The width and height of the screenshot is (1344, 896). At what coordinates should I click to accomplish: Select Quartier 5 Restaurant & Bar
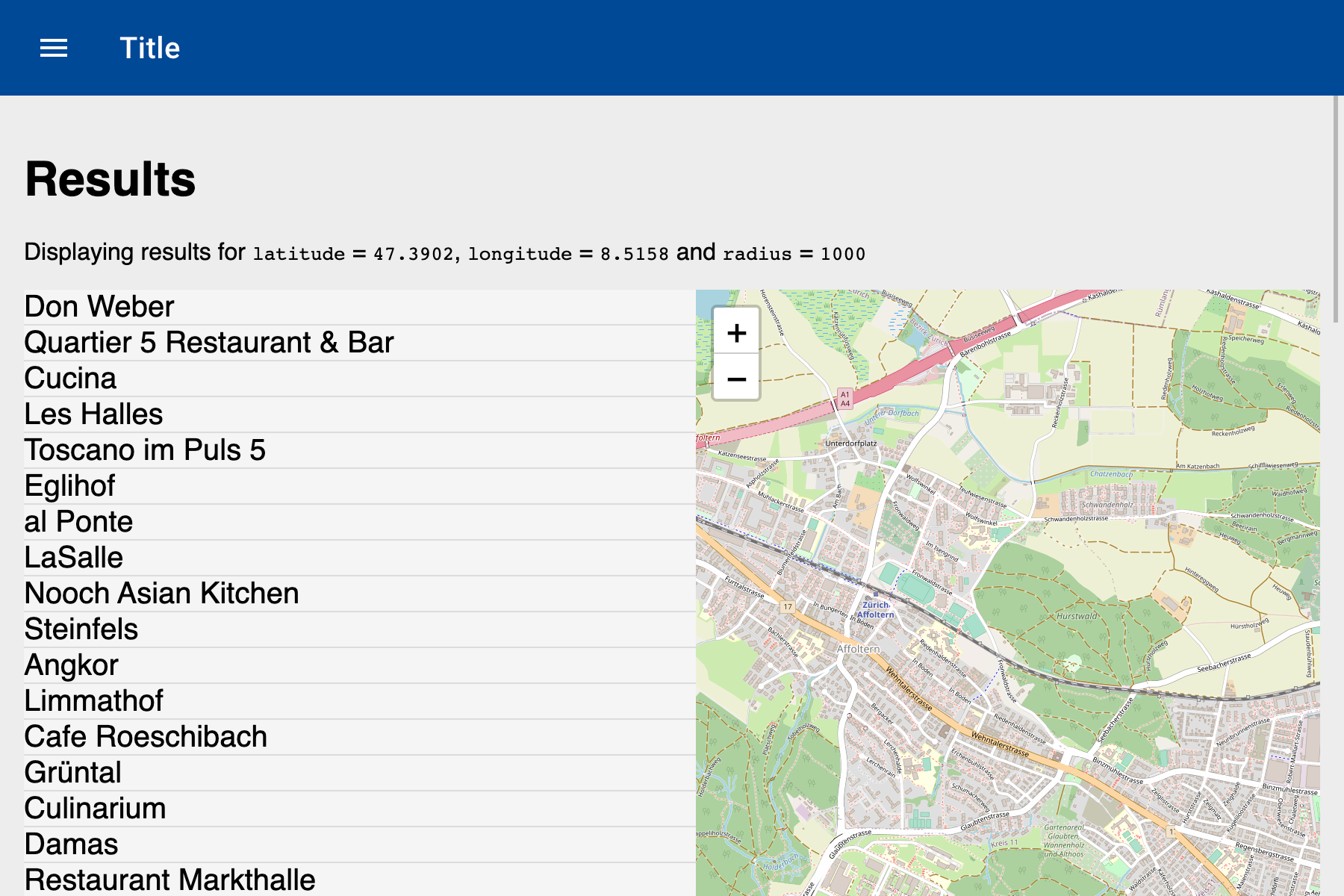tap(208, 343)
